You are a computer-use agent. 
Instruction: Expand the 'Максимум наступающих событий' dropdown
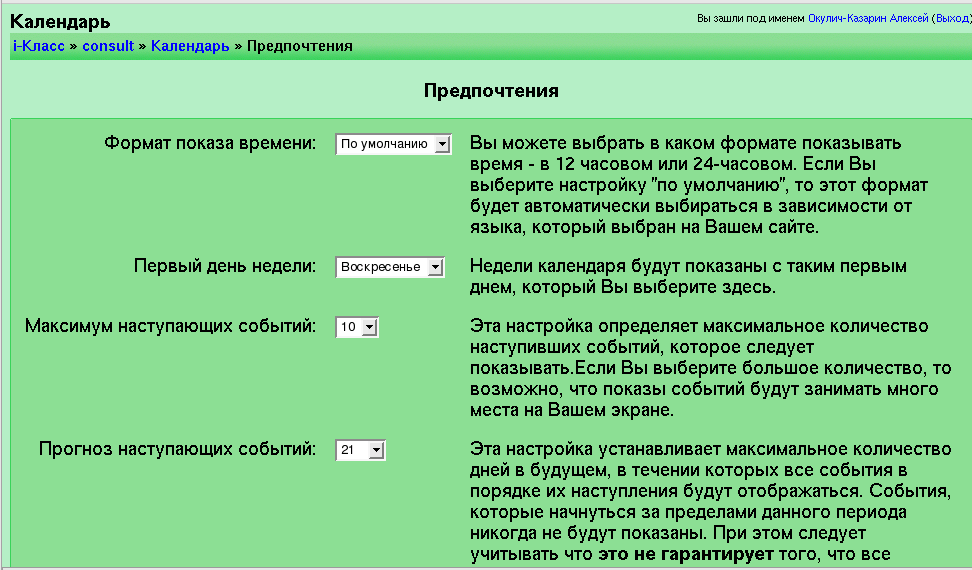click(x=357, y=327)
